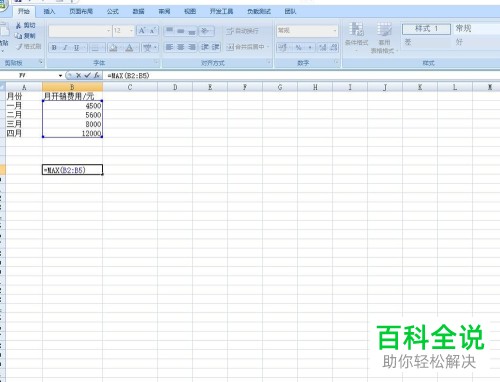This screenshot has height=382, width=500.
Task: Switch to the 视图 (View) tab
Action: (x=190, y=11)
